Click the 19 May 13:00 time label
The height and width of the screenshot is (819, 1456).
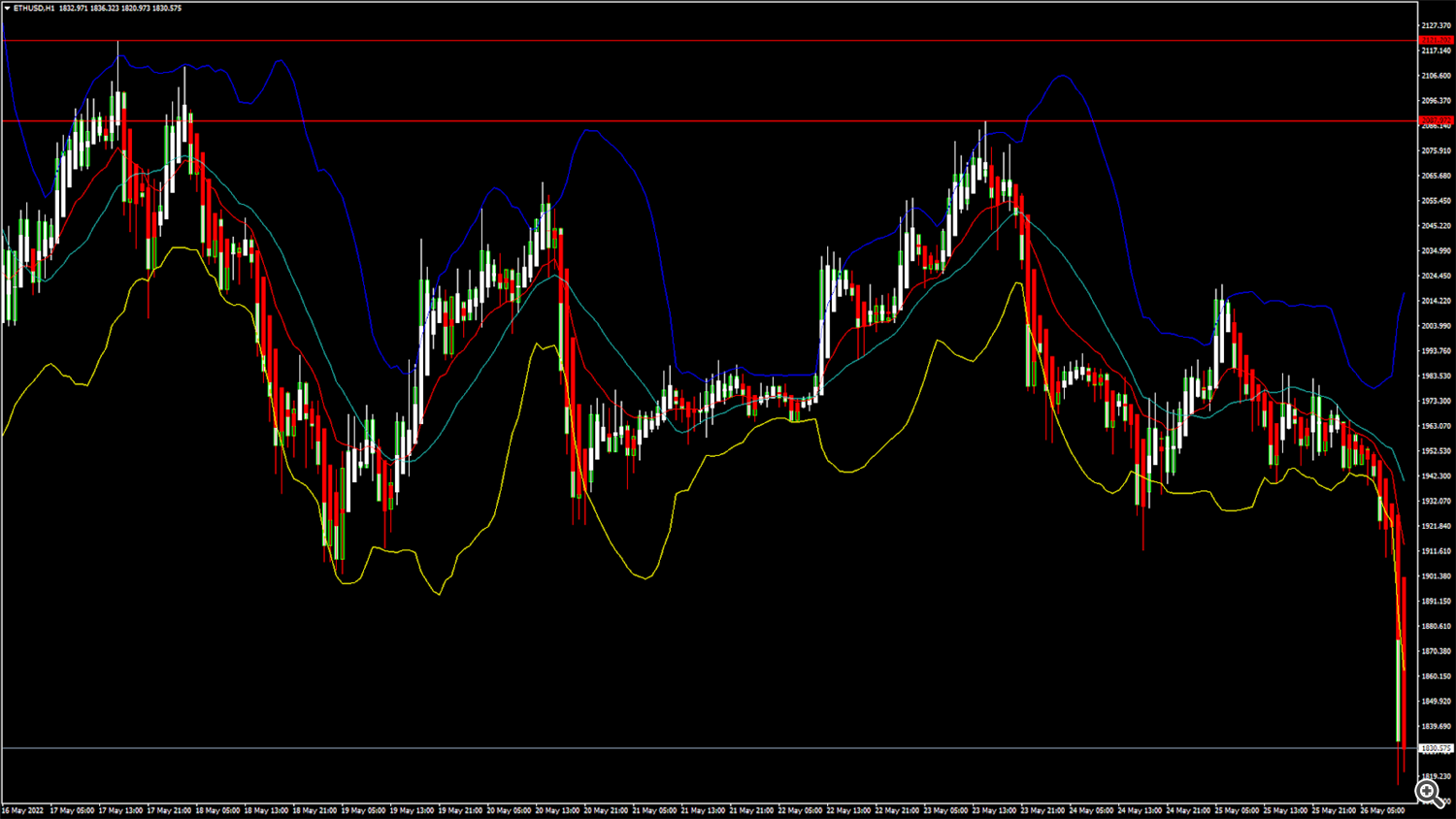pyautogui.click(x=412, y=810)
